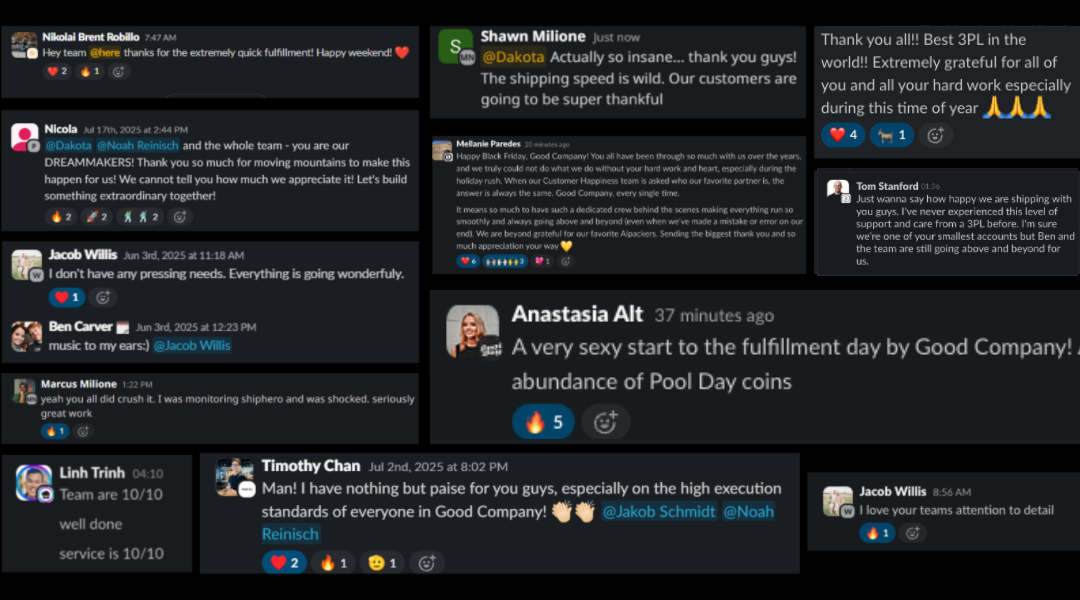The image size is (1080, 600).
Task: Toggle the goat emoji reaction on the thank-you message
Action: (891, 134)
